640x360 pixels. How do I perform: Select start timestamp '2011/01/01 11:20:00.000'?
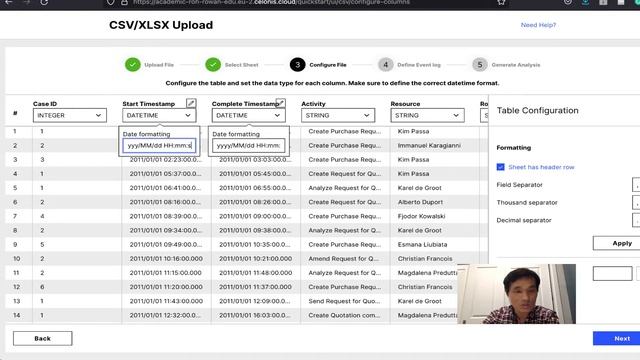166,287
